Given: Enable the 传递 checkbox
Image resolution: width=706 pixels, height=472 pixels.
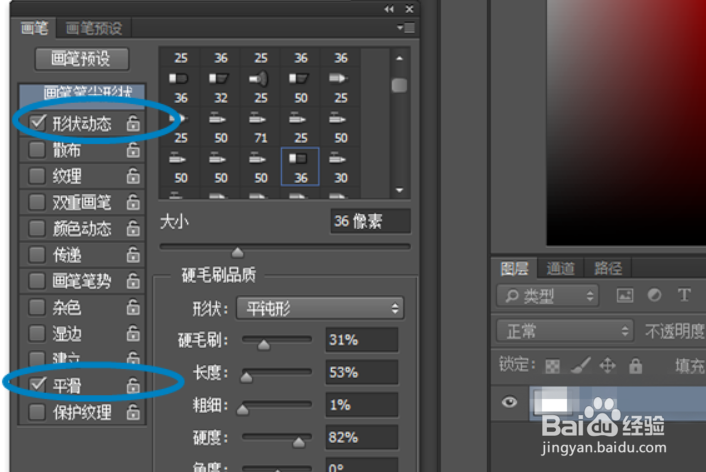Looking at the screenshot, I should coord(36,254).
